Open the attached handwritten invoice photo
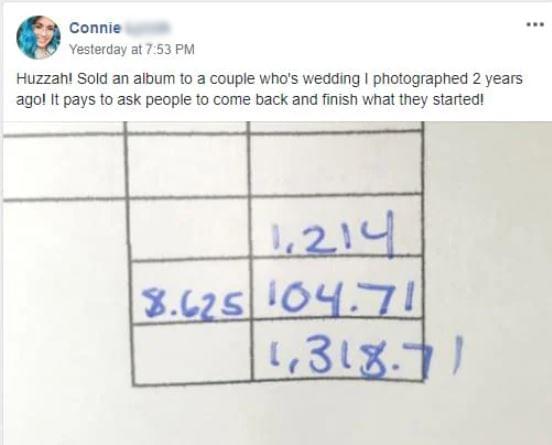 (x=277, y=283)
